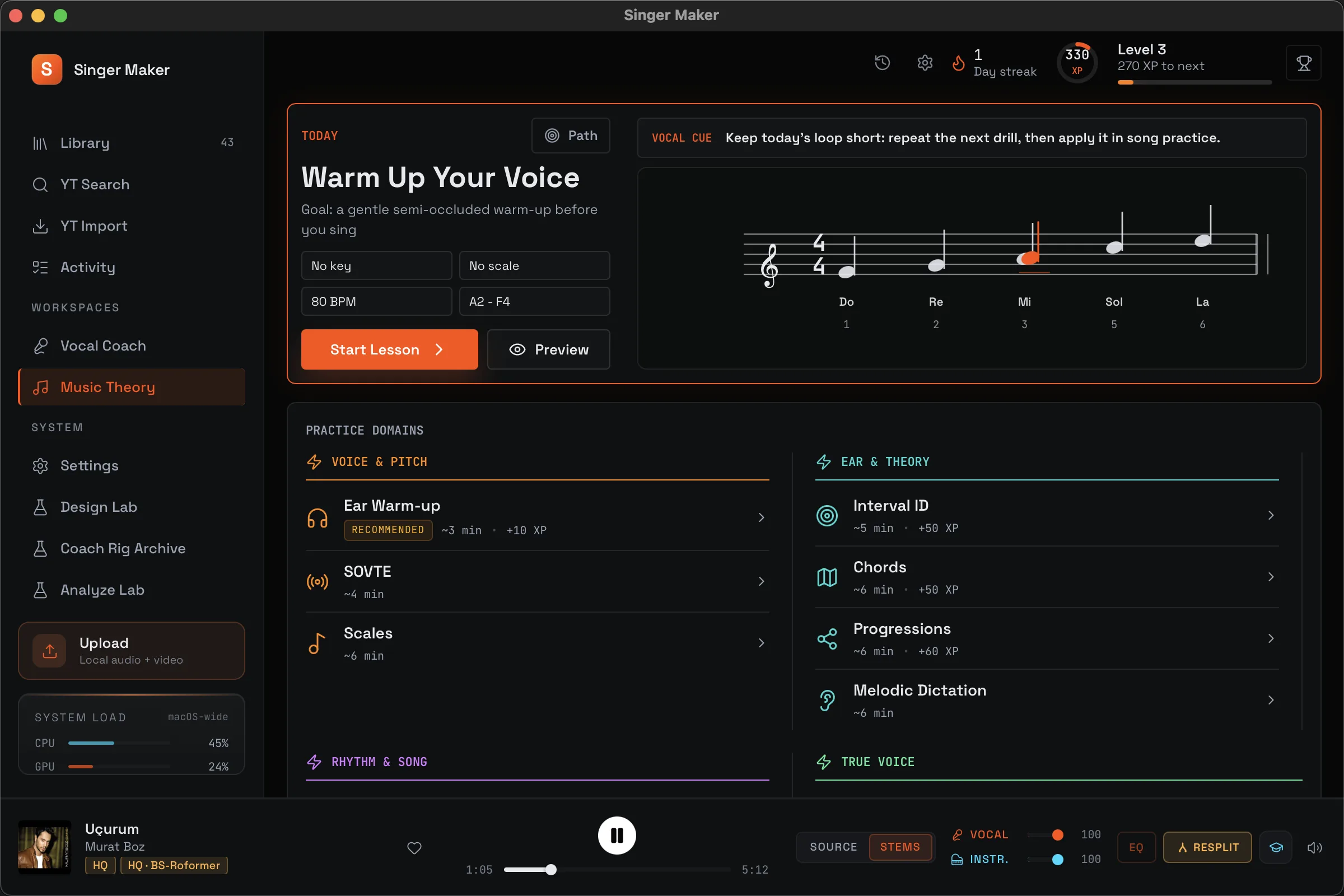Click the day streak flame icon
Screen dimensions: 1344x896
(x=958, y=62)
